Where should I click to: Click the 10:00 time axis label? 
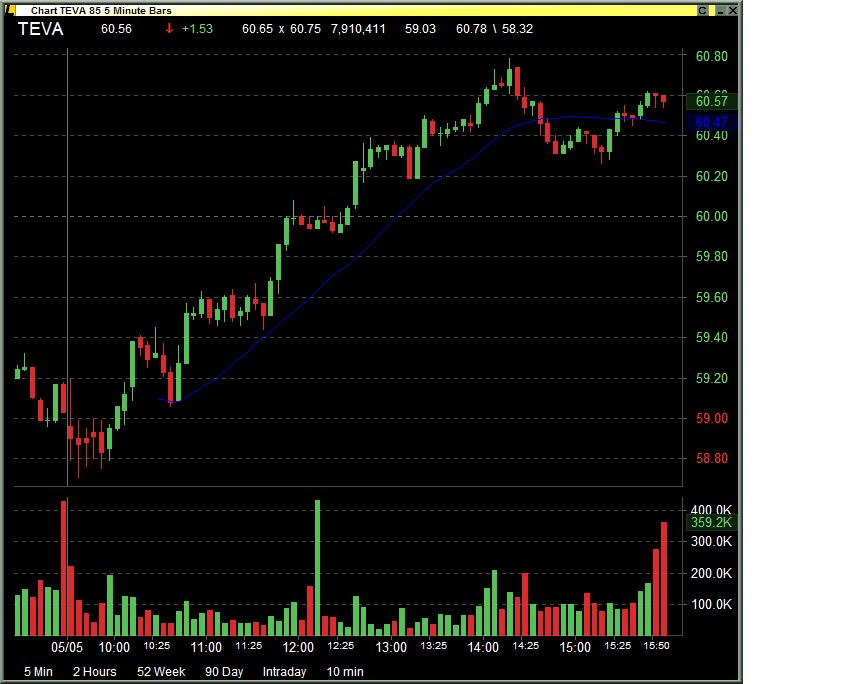click(x=114, y=647)
